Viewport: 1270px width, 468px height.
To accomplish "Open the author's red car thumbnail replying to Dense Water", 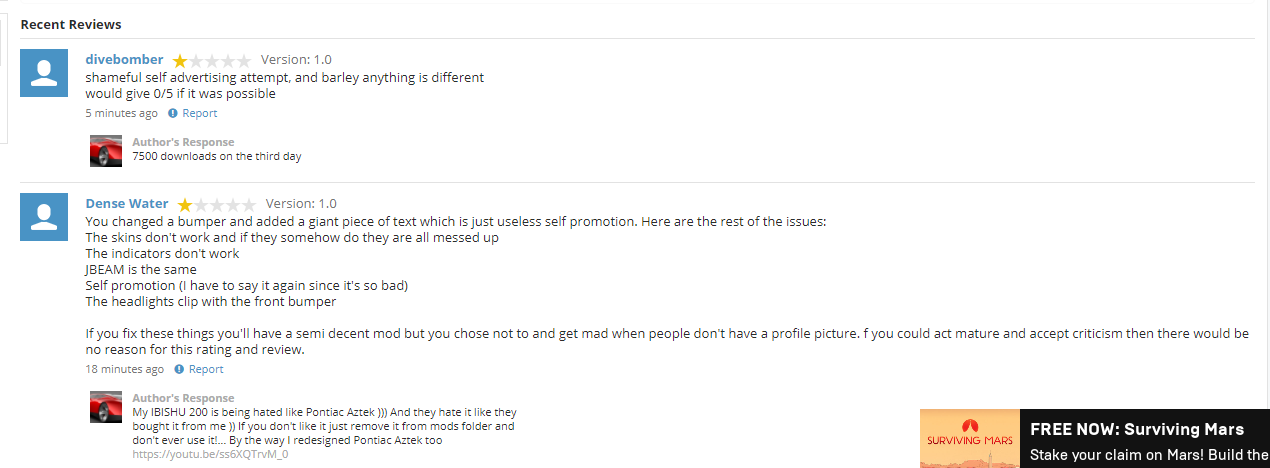I will click(x=106, y=407).
